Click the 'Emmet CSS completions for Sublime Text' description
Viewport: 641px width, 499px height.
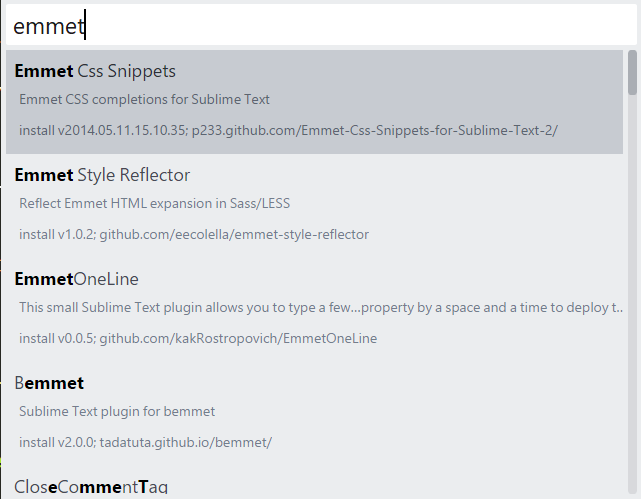[144, 99]
